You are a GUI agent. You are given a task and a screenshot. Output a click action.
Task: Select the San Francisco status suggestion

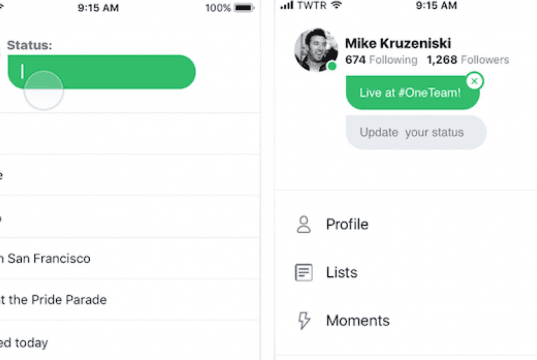tap(130, 258)
